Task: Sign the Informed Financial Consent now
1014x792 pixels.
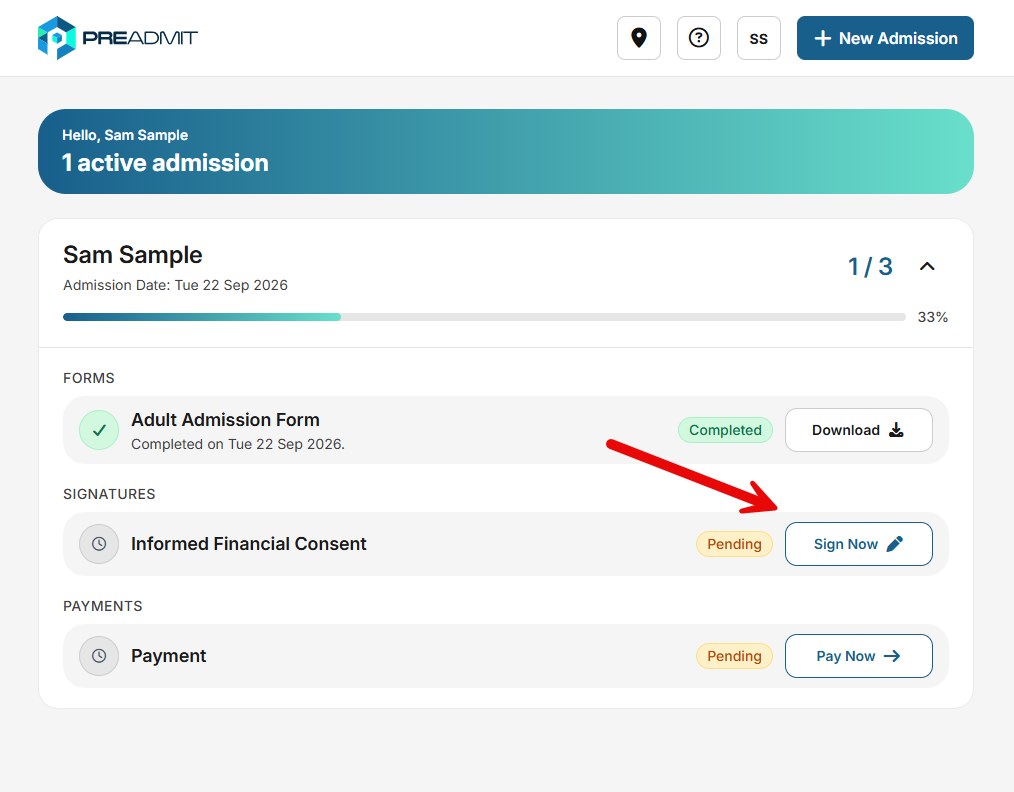Action: coord(858,544)
